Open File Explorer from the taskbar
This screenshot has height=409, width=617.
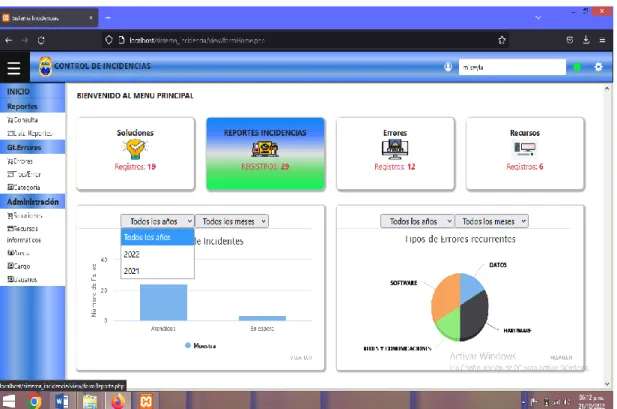(x=90, y=401)
